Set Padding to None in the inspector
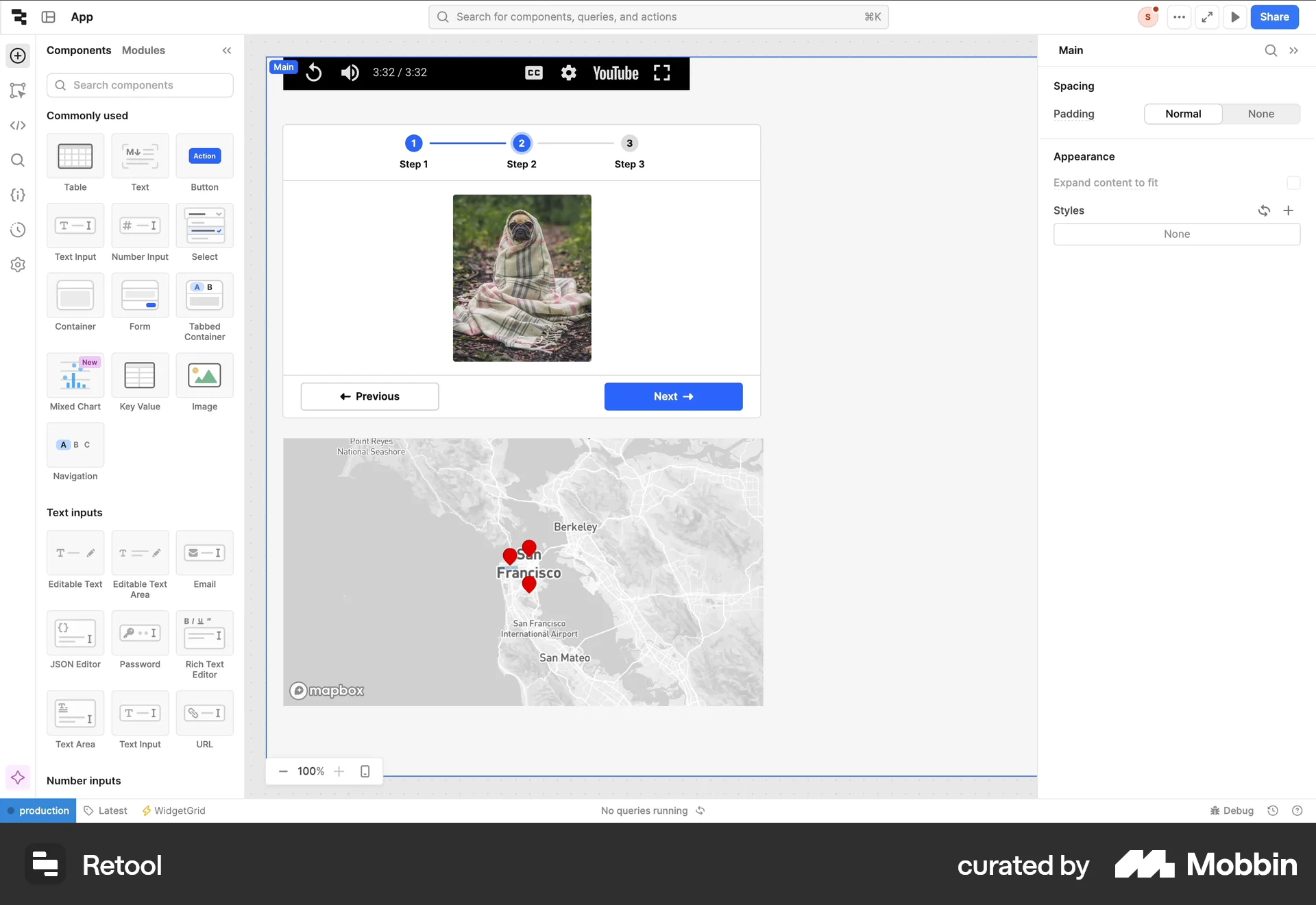This screenshot has width=1316, height=905. pyautogui.click(x=1261, y=114)
